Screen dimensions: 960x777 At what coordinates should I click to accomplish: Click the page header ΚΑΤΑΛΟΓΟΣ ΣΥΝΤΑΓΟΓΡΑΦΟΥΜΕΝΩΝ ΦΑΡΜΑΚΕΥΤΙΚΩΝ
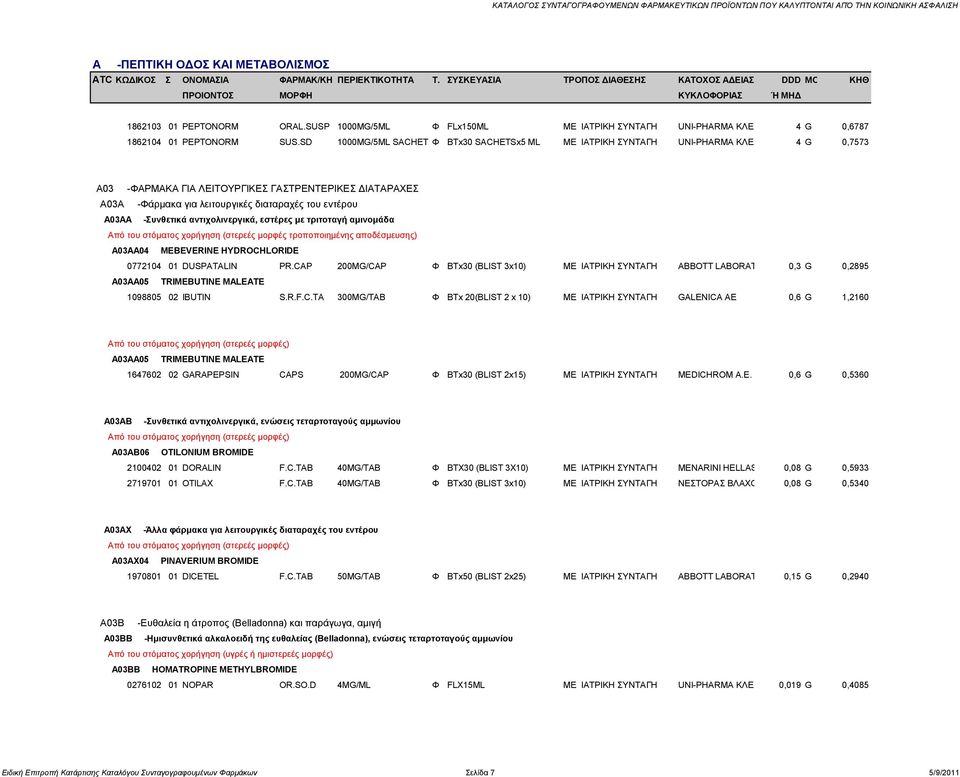[x=725, y=5]
